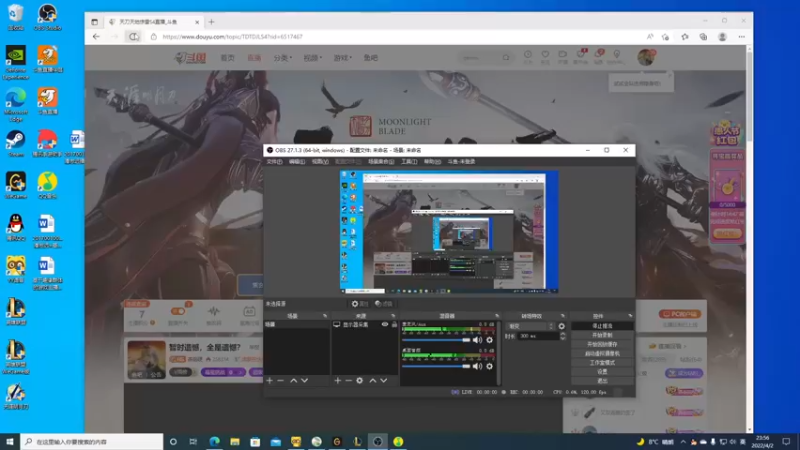
Task: Open scene transition settings gear
Action: coord(562,326)
